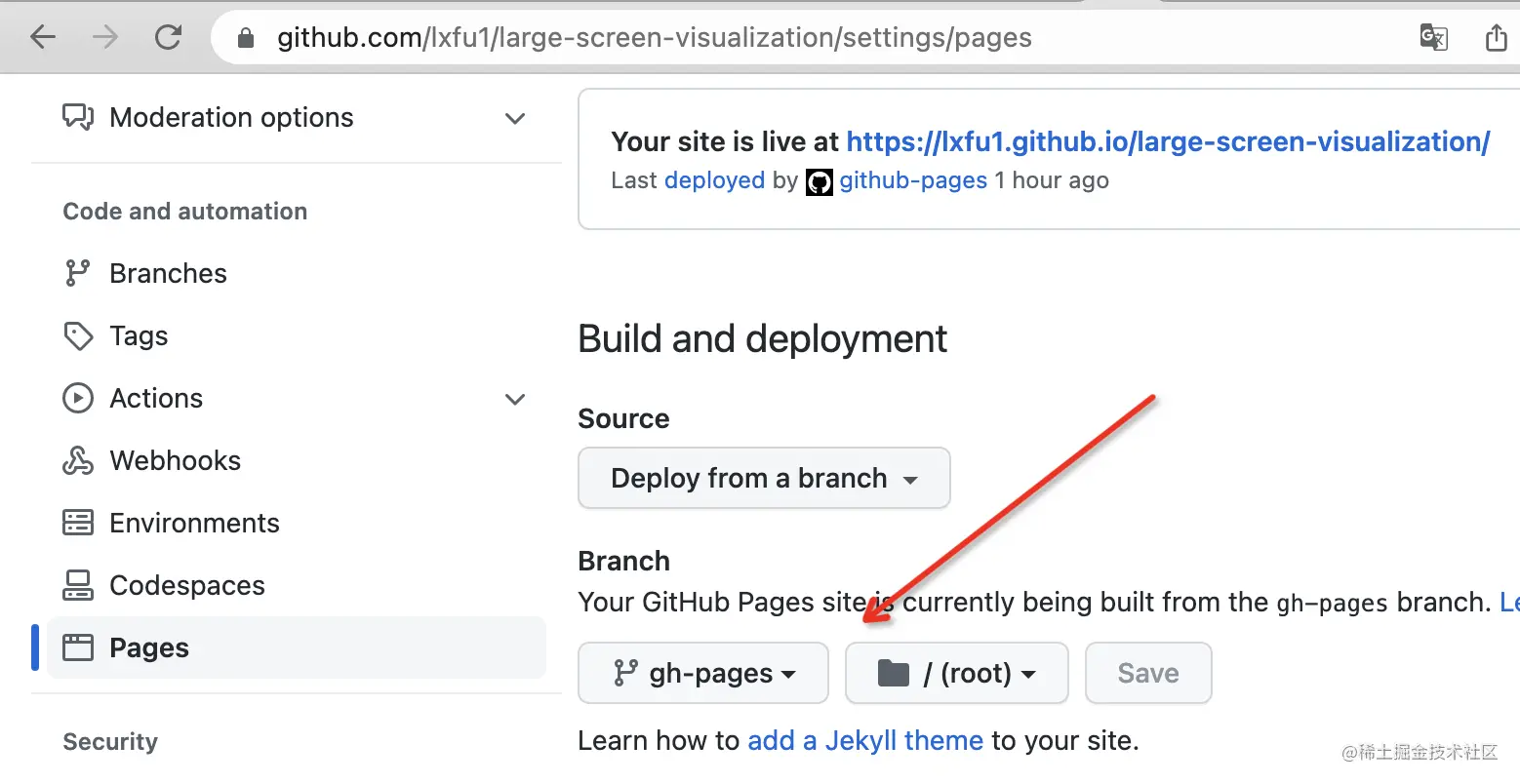Open the Deploy from a branch dropdown

tap(764, 478)
